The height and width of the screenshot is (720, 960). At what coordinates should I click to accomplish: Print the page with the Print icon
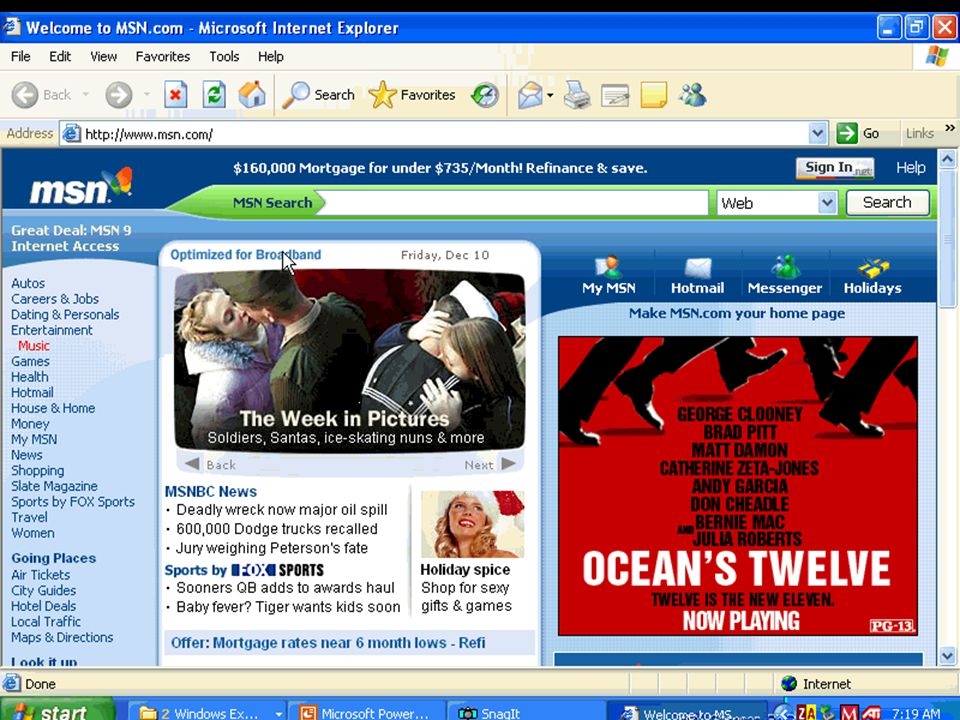[577, 95]
